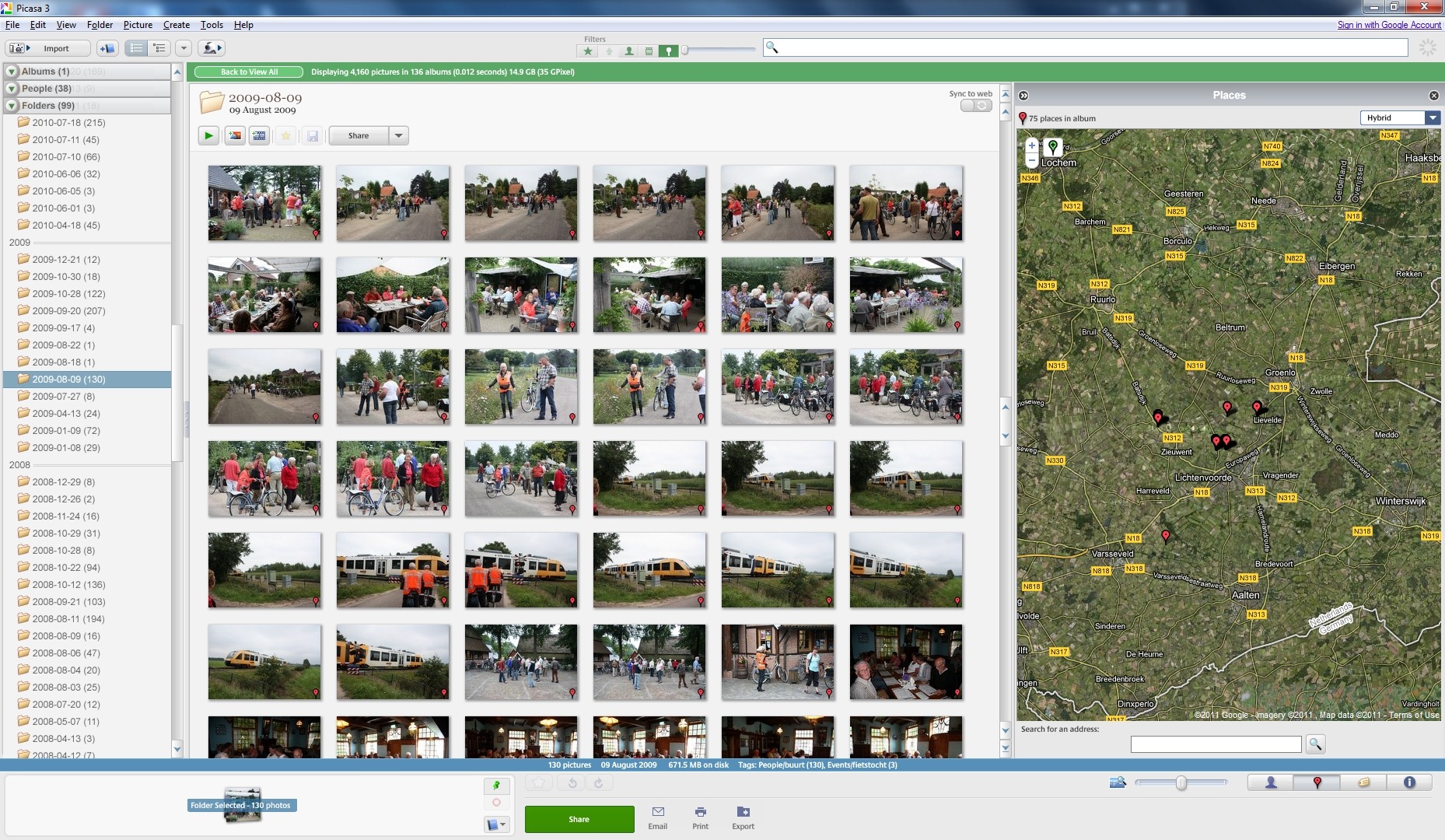
Task: Create a movie presentation from the folder
Action: 260,136
